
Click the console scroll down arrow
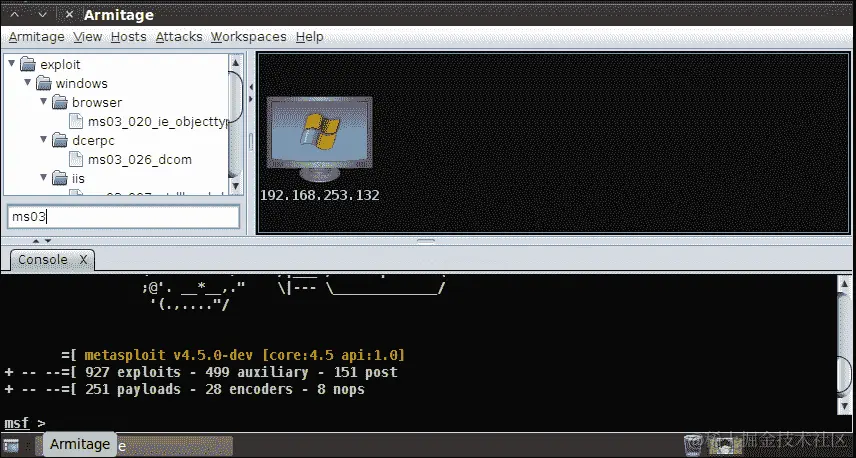(x=843, y=406)
